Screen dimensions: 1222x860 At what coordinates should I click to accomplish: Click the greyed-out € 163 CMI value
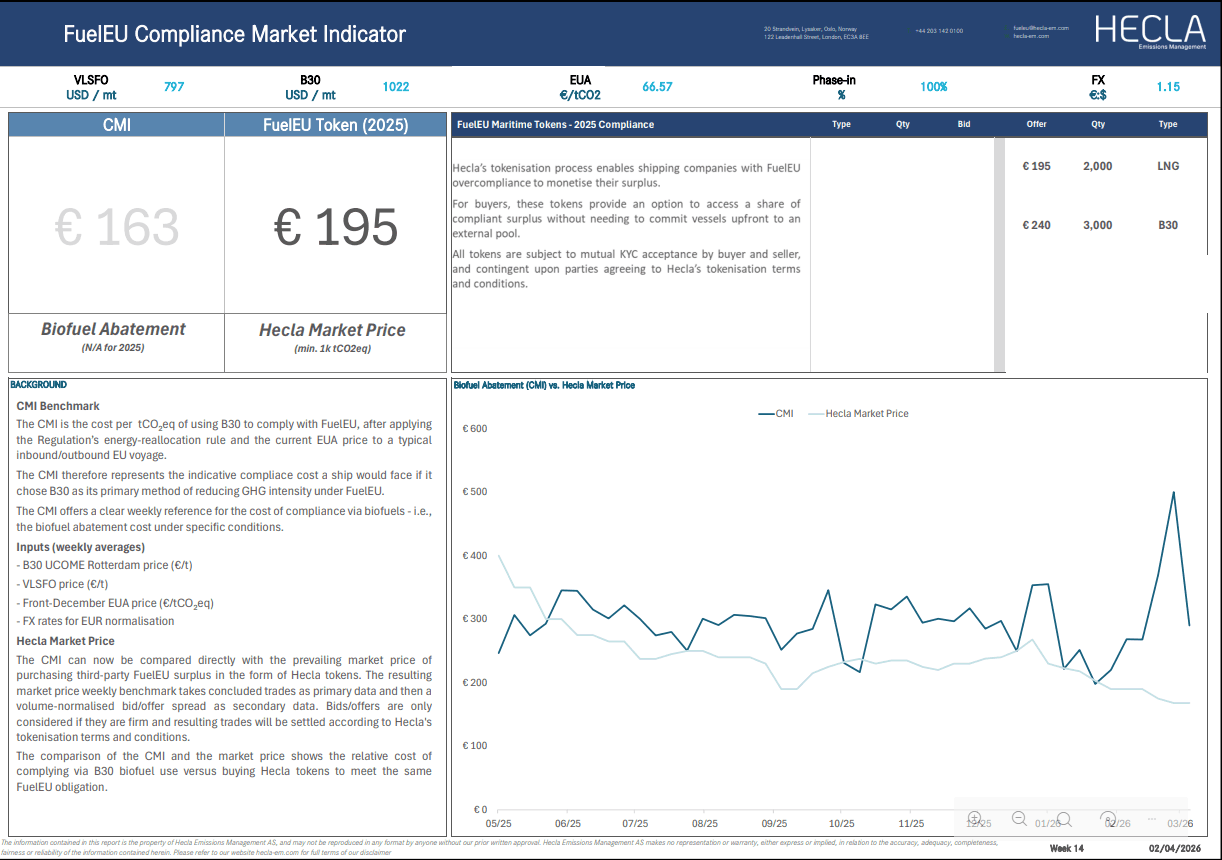pos(117,228)
